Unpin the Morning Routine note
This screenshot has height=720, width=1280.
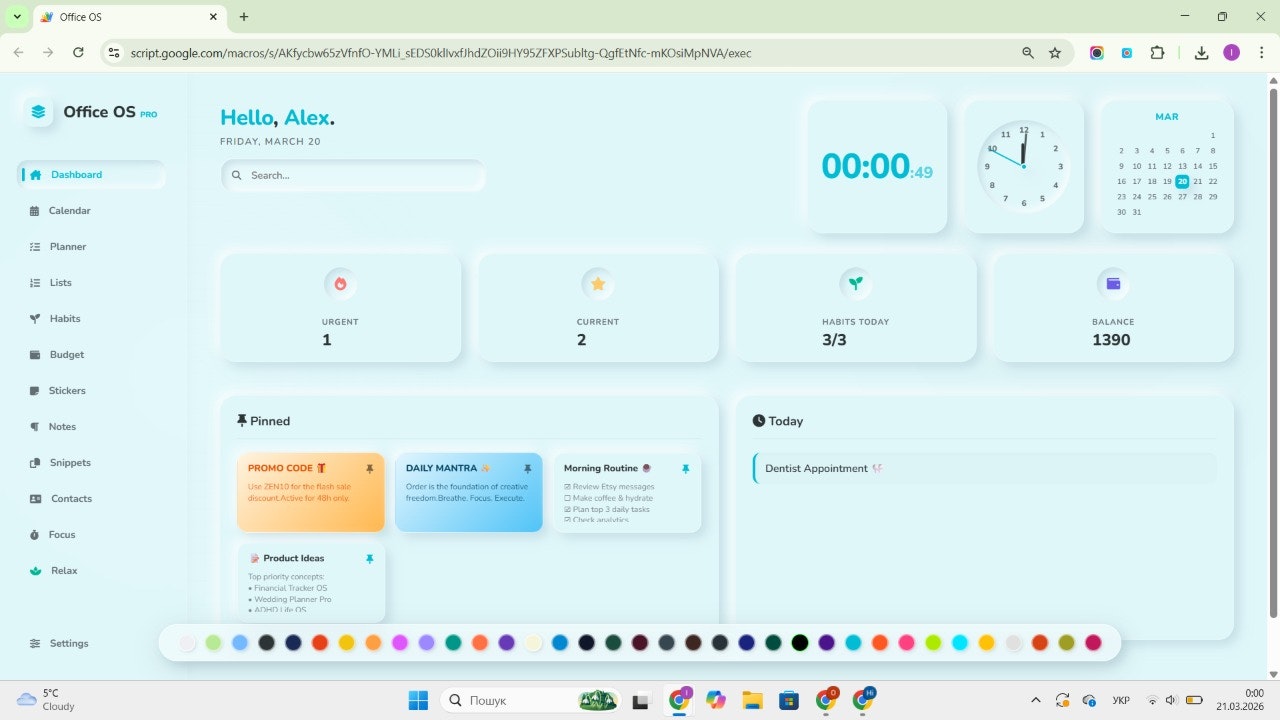point(686,468)
